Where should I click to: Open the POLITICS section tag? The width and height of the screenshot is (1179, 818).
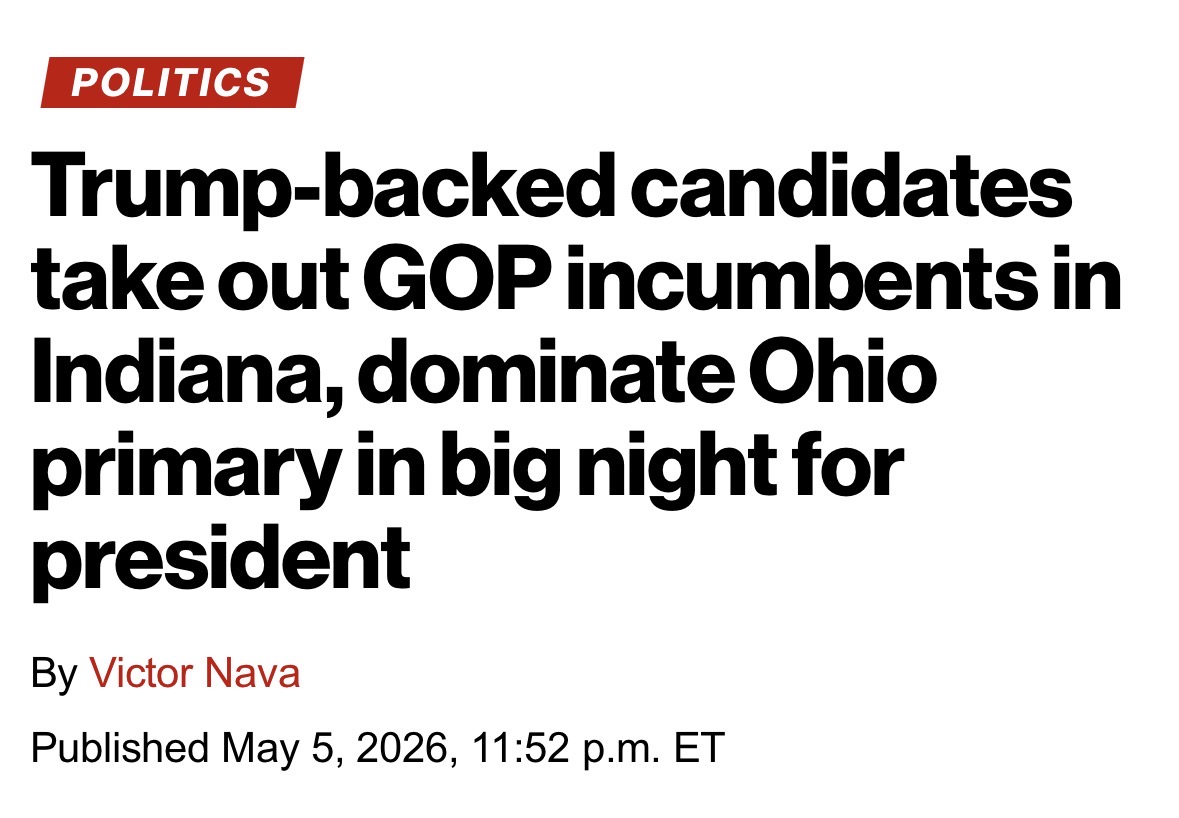tap(172, 82)
